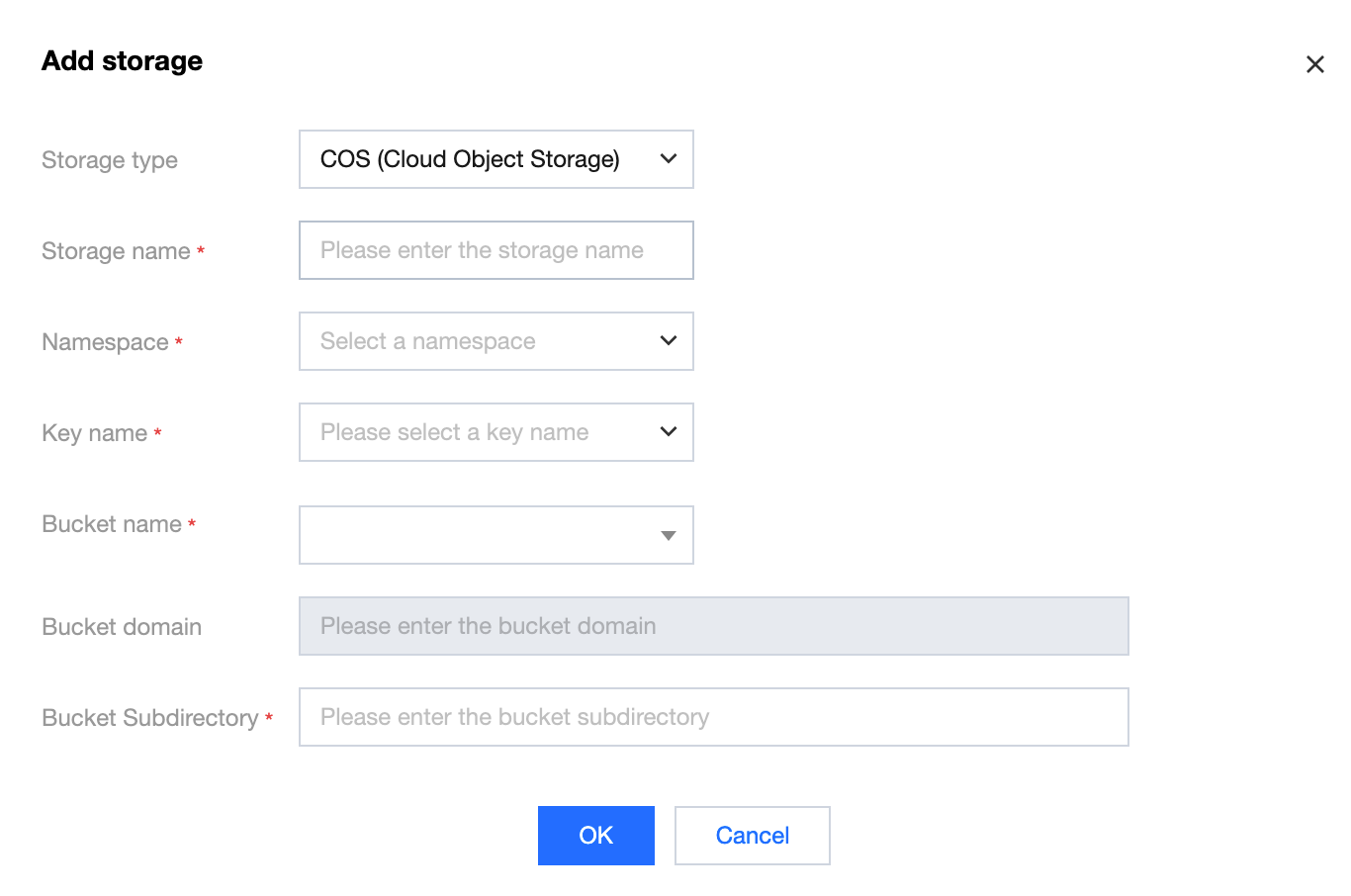Click the 'Bucket name' field label

coord(112,524)
